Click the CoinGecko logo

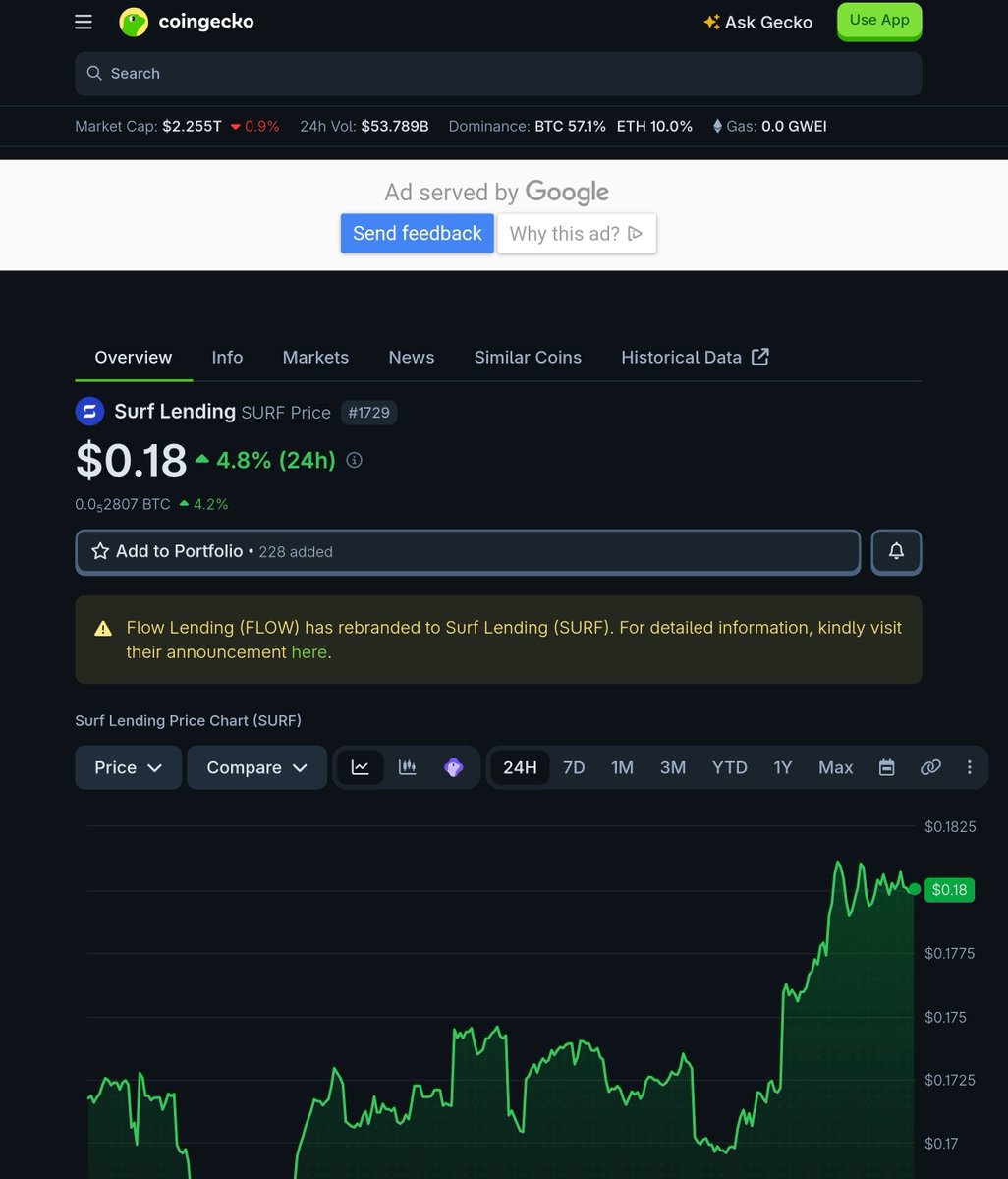[187, 22]
